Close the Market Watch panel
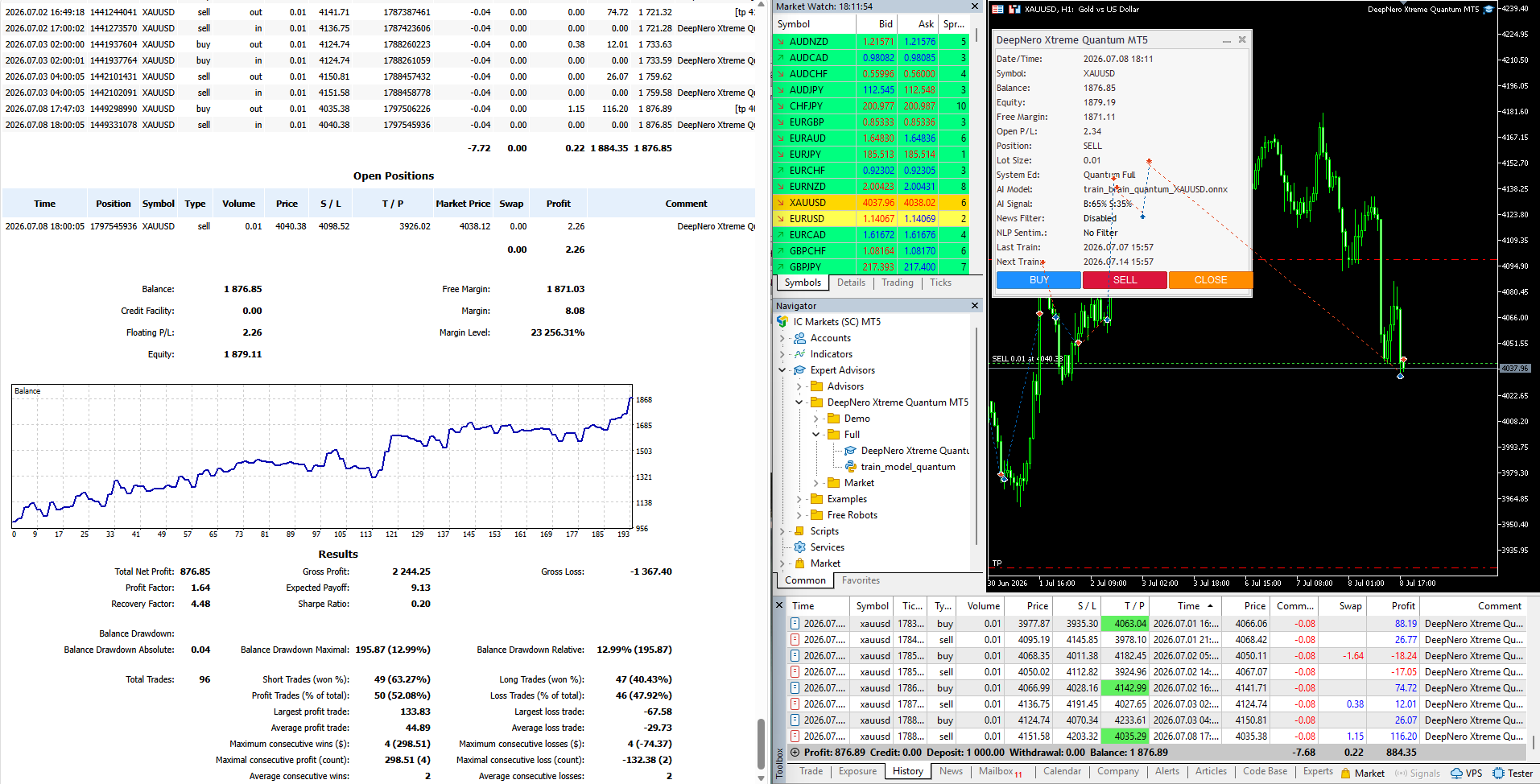 click(975, 6)
